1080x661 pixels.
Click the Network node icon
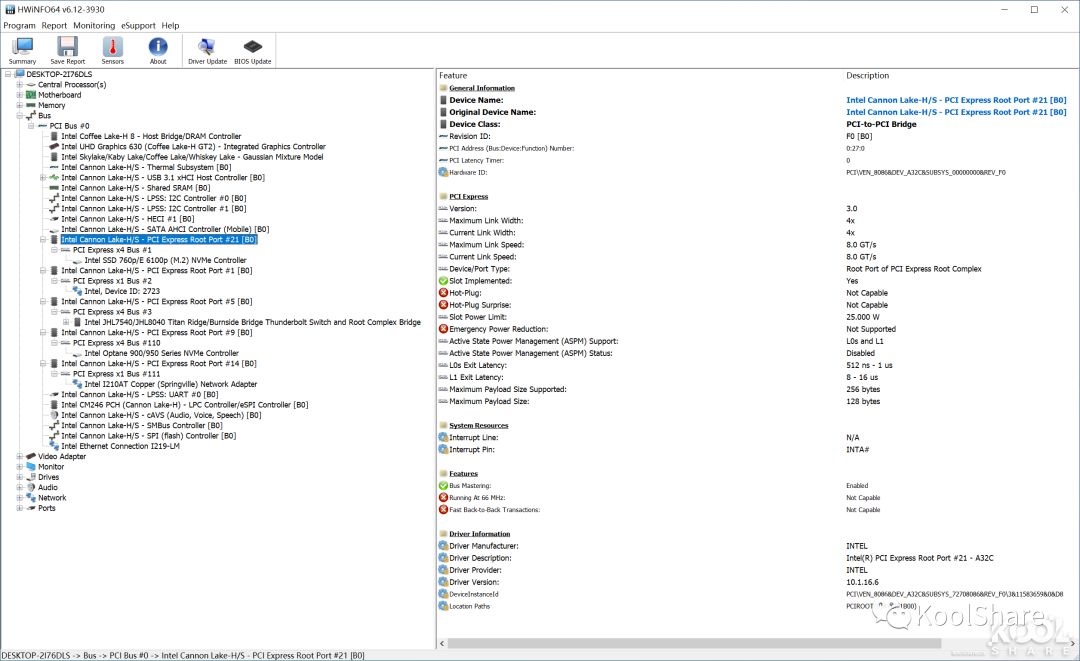31,497
